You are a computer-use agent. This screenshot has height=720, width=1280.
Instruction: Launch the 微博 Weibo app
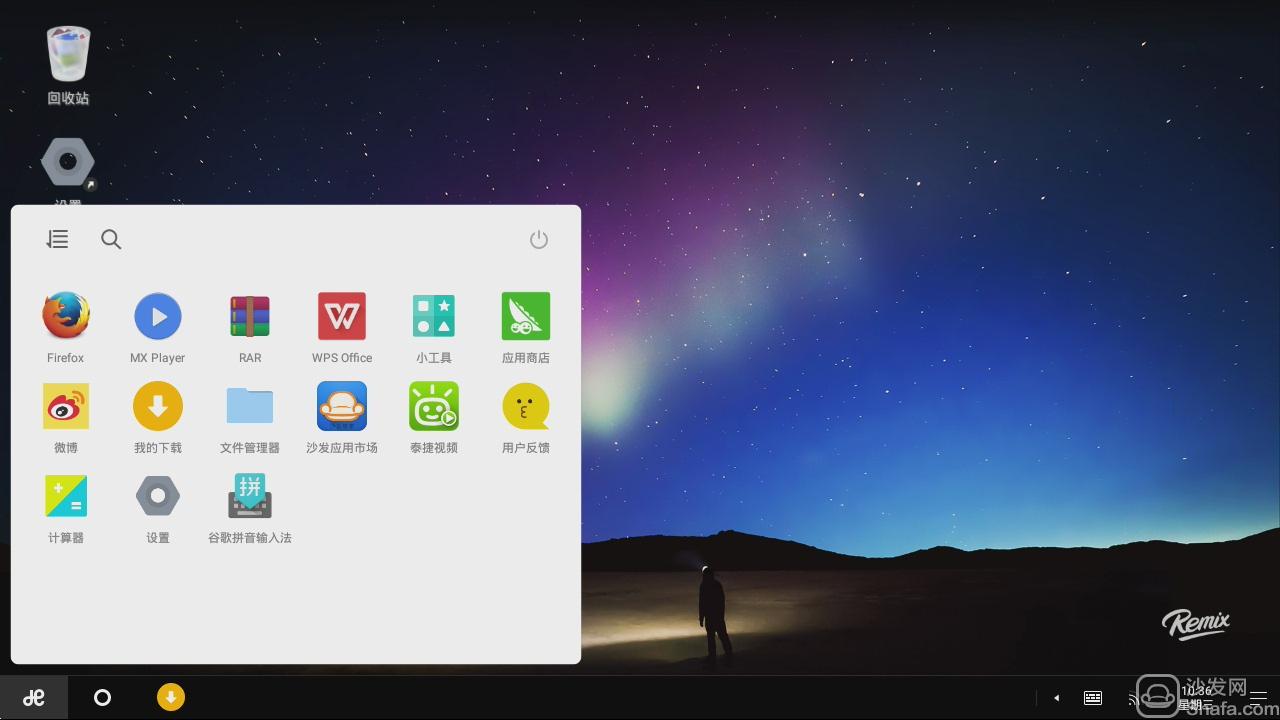(x=66, y=407)
